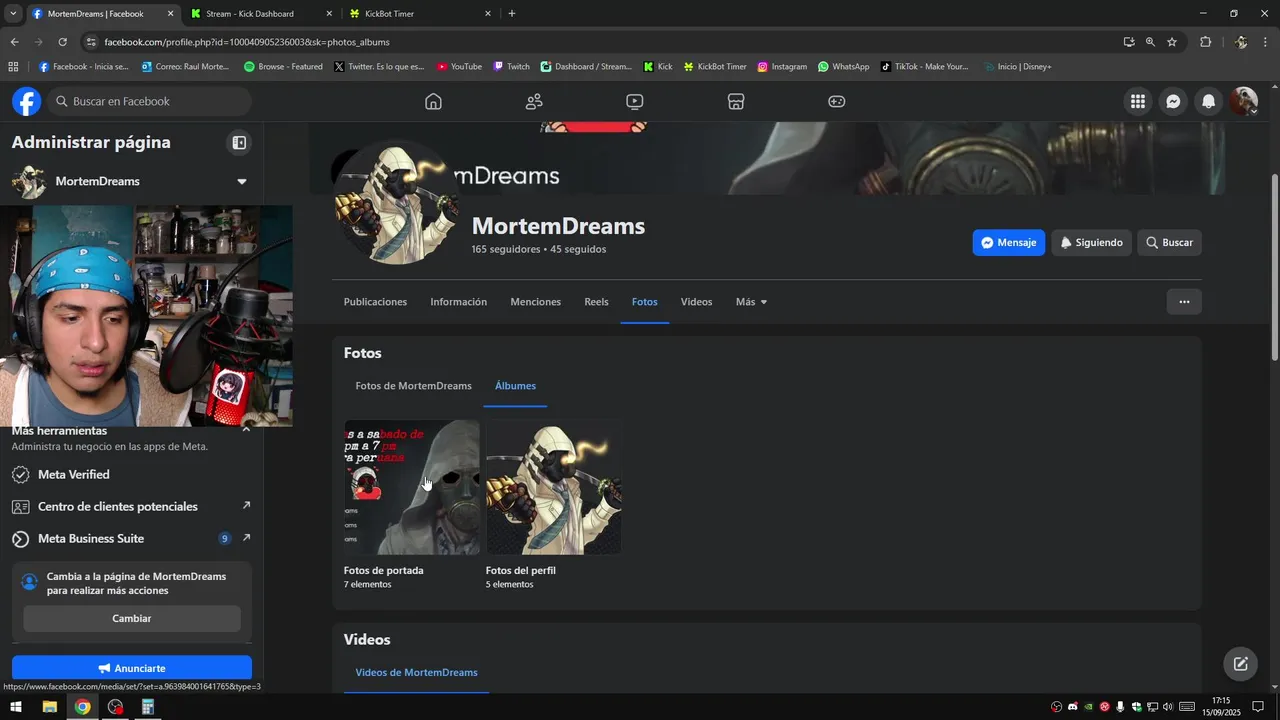Open the Chrome extensions puzzle icon

click(1205, 42)
